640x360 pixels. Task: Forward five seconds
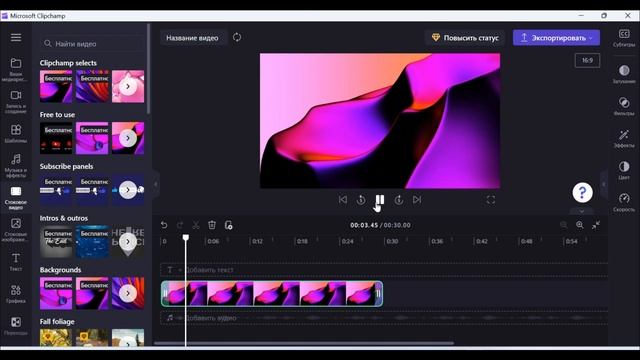[399, 200]
